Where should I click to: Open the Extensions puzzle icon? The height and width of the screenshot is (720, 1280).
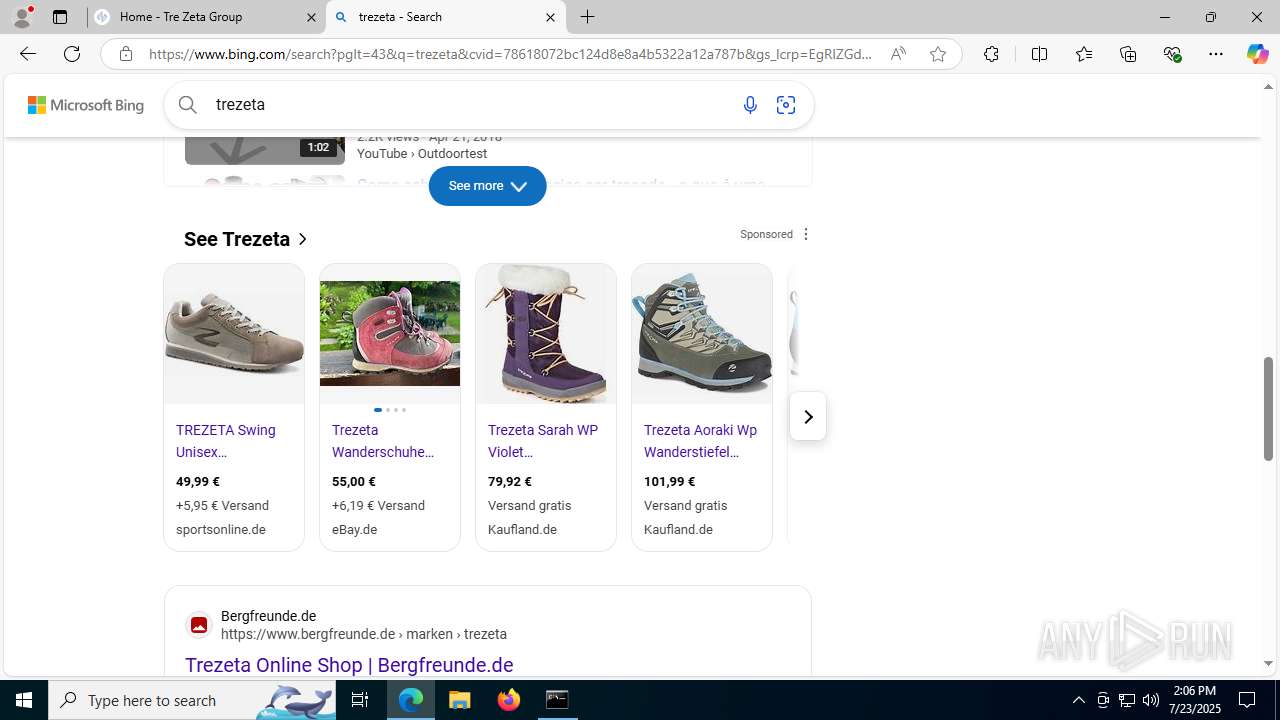pyautogui.click(x=991, y=54)
